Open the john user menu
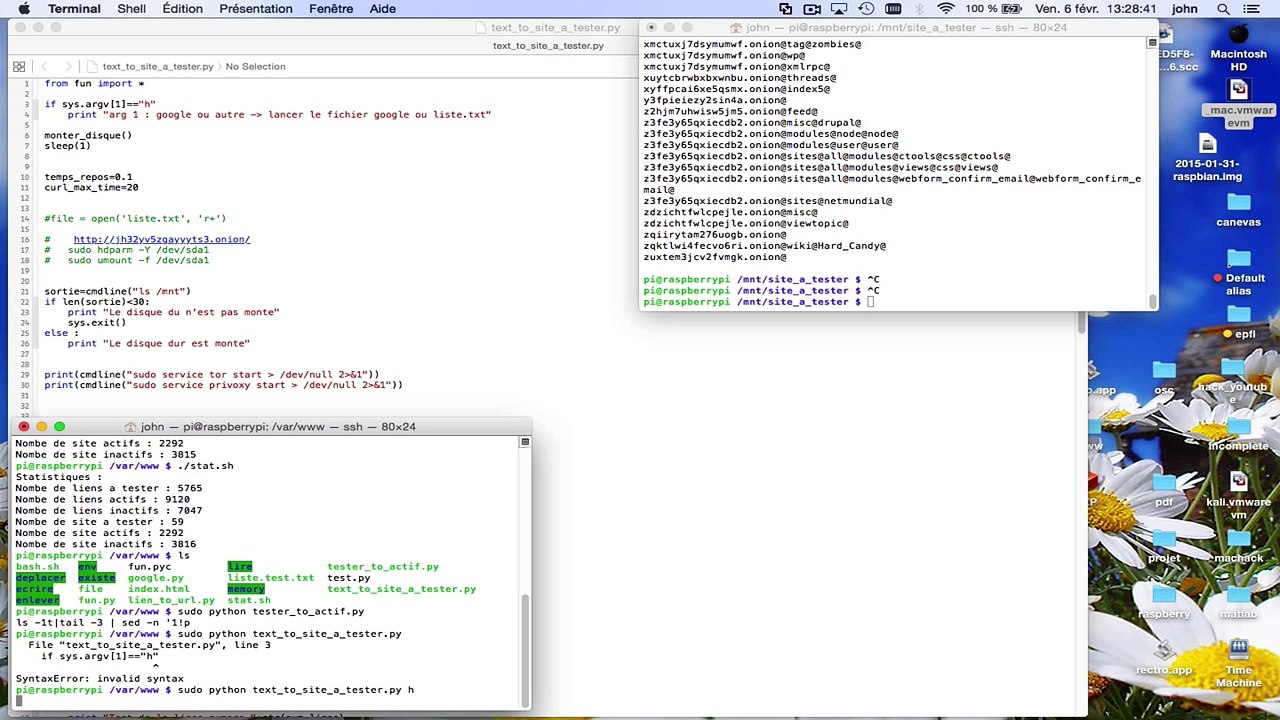 coord(1184,9)
